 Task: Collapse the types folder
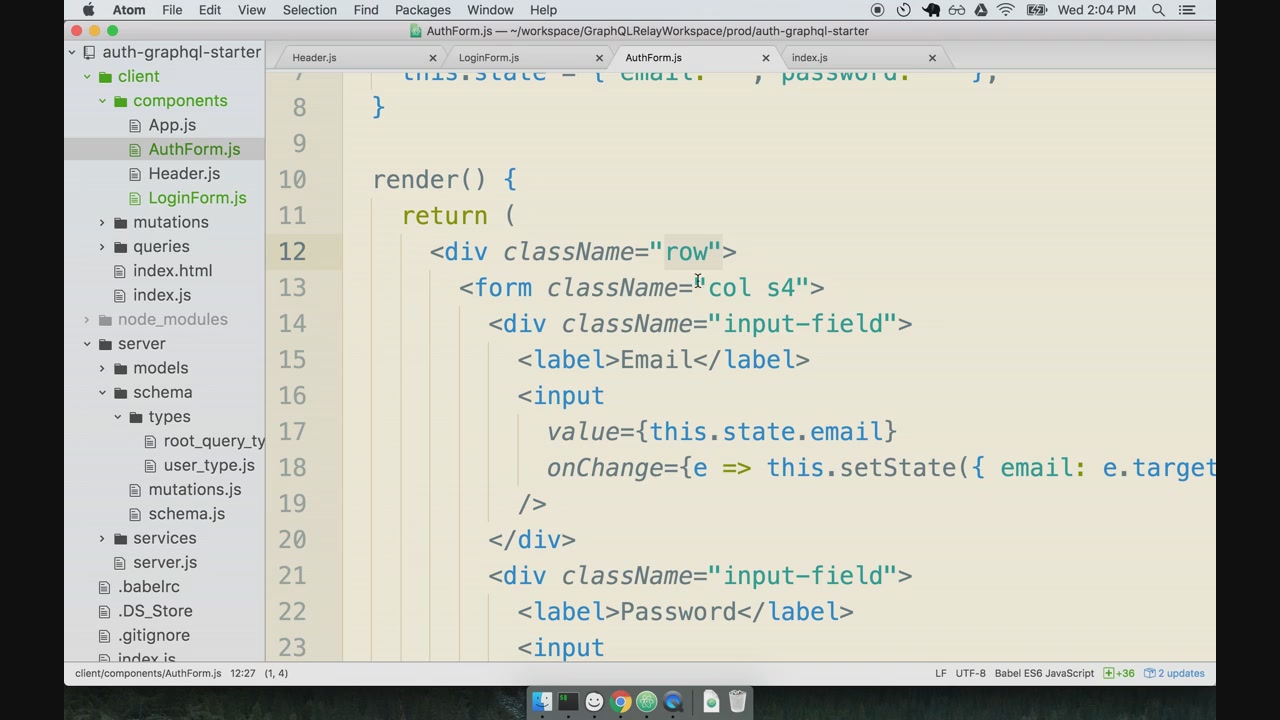[x=117, y=417]
